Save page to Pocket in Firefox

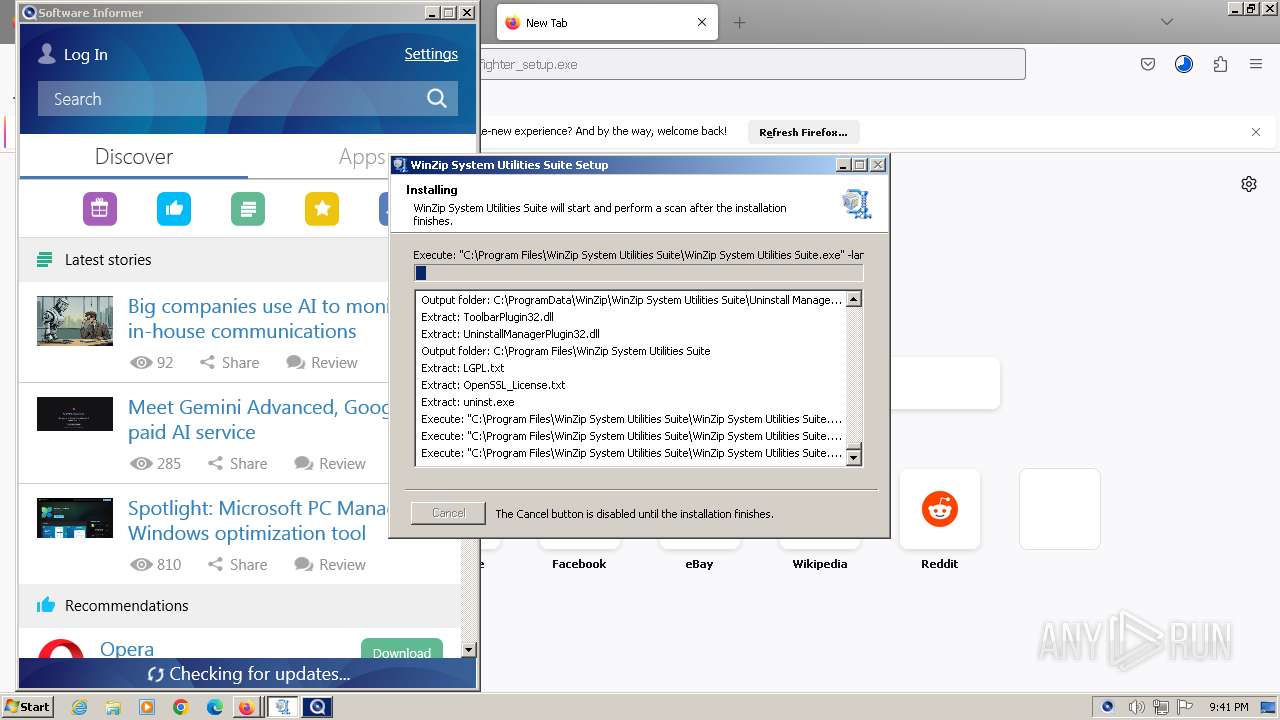pos(1148,64)
